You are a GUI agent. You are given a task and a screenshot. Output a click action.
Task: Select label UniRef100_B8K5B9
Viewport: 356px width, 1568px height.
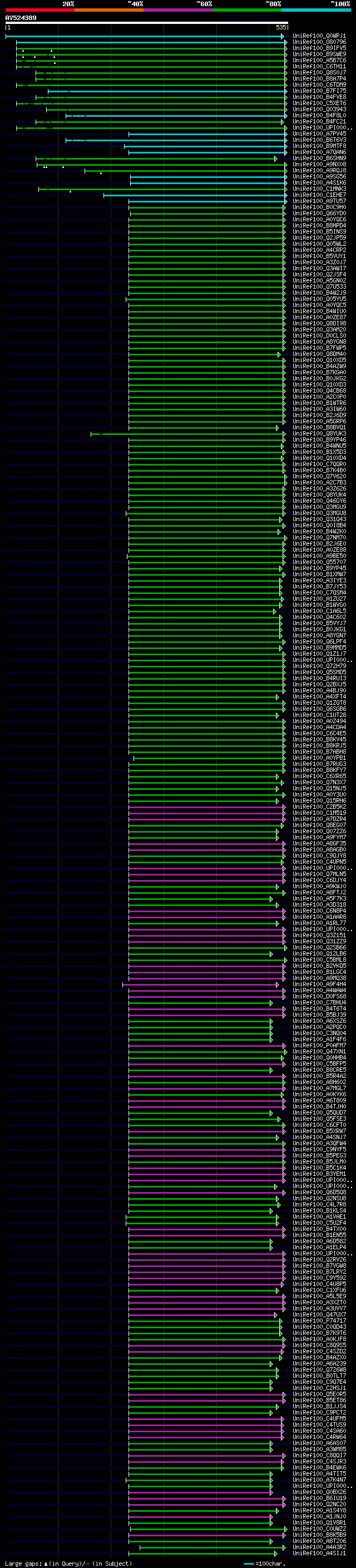click(319, 1535)
